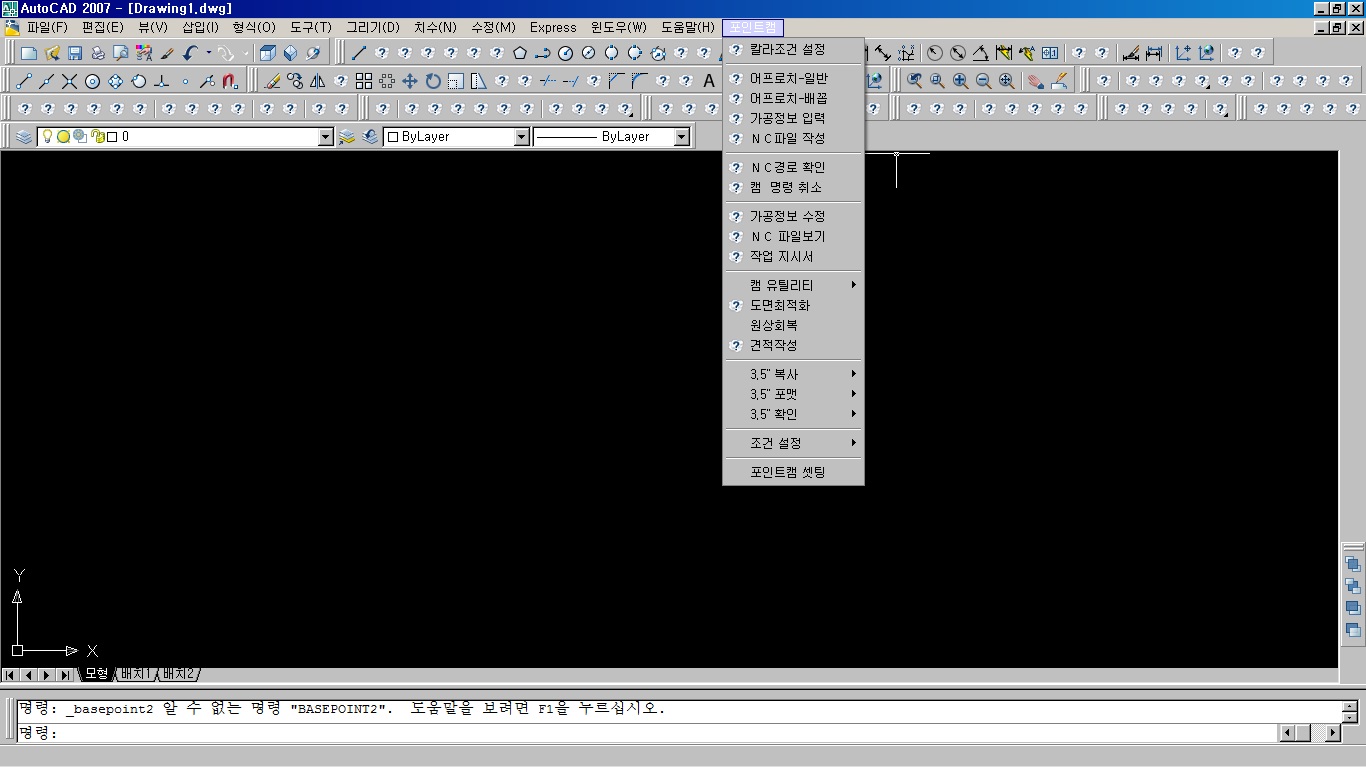Click first layout tab navigation arrow

tap(11, 675)
